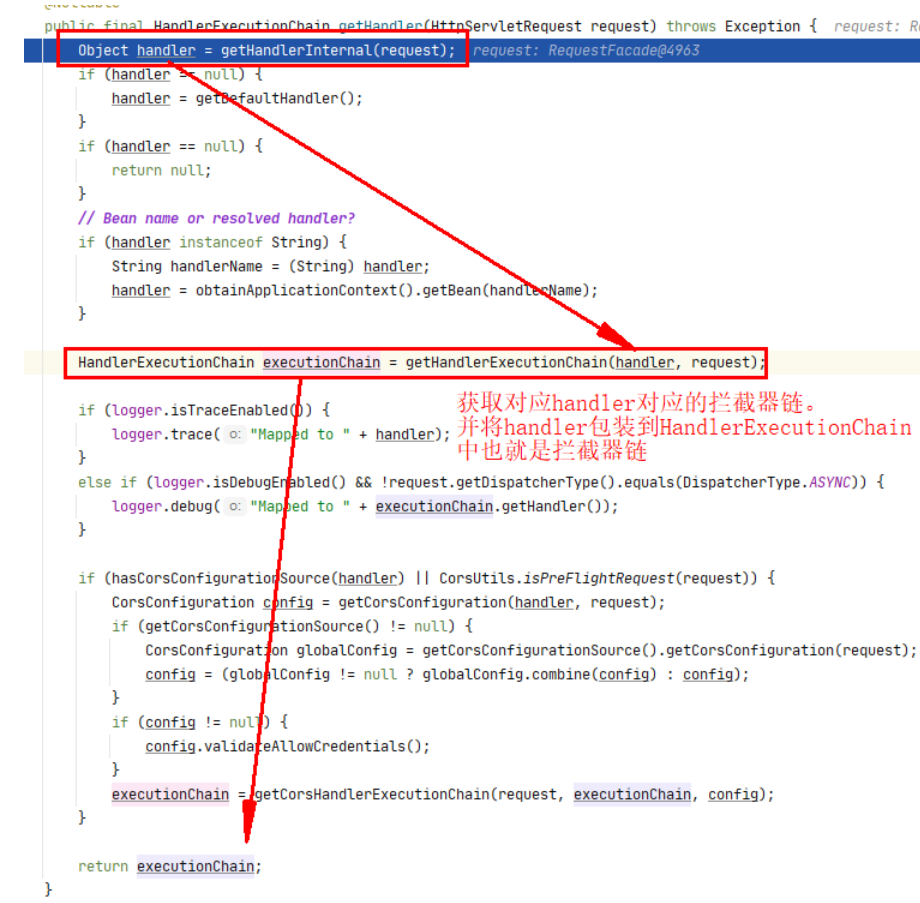Click executionChain.getHandler() in debug line
This screenshot has width=920, height=903.
(488, 507)
